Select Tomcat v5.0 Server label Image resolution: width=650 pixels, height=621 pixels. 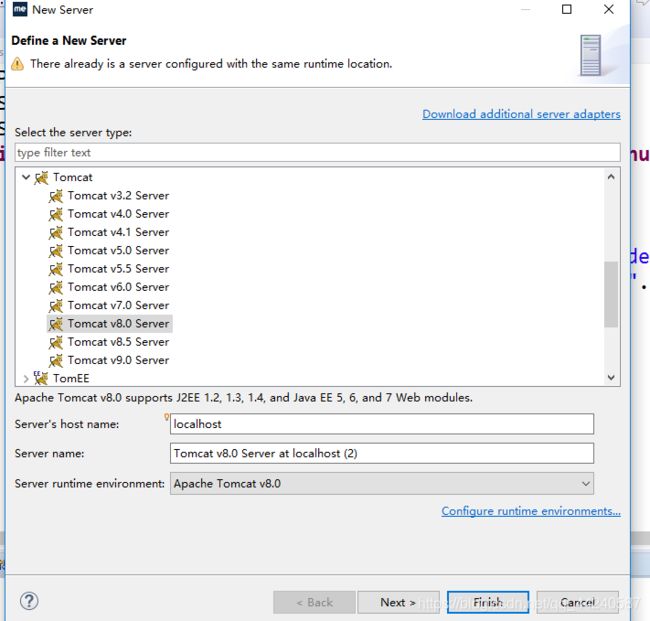point(118,250)
